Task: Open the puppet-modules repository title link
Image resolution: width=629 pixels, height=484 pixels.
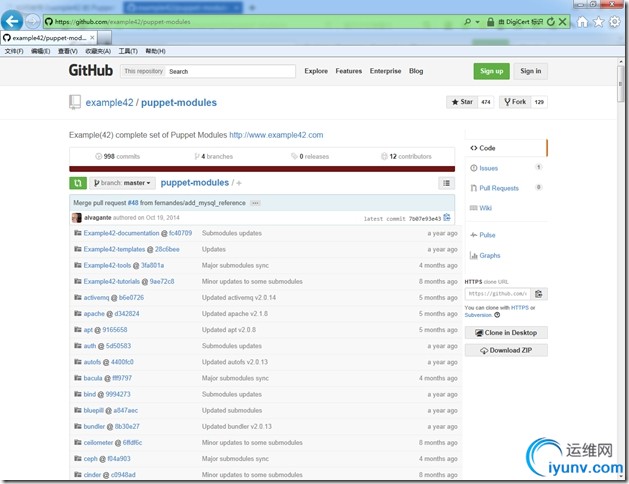Action: [179, 103]
